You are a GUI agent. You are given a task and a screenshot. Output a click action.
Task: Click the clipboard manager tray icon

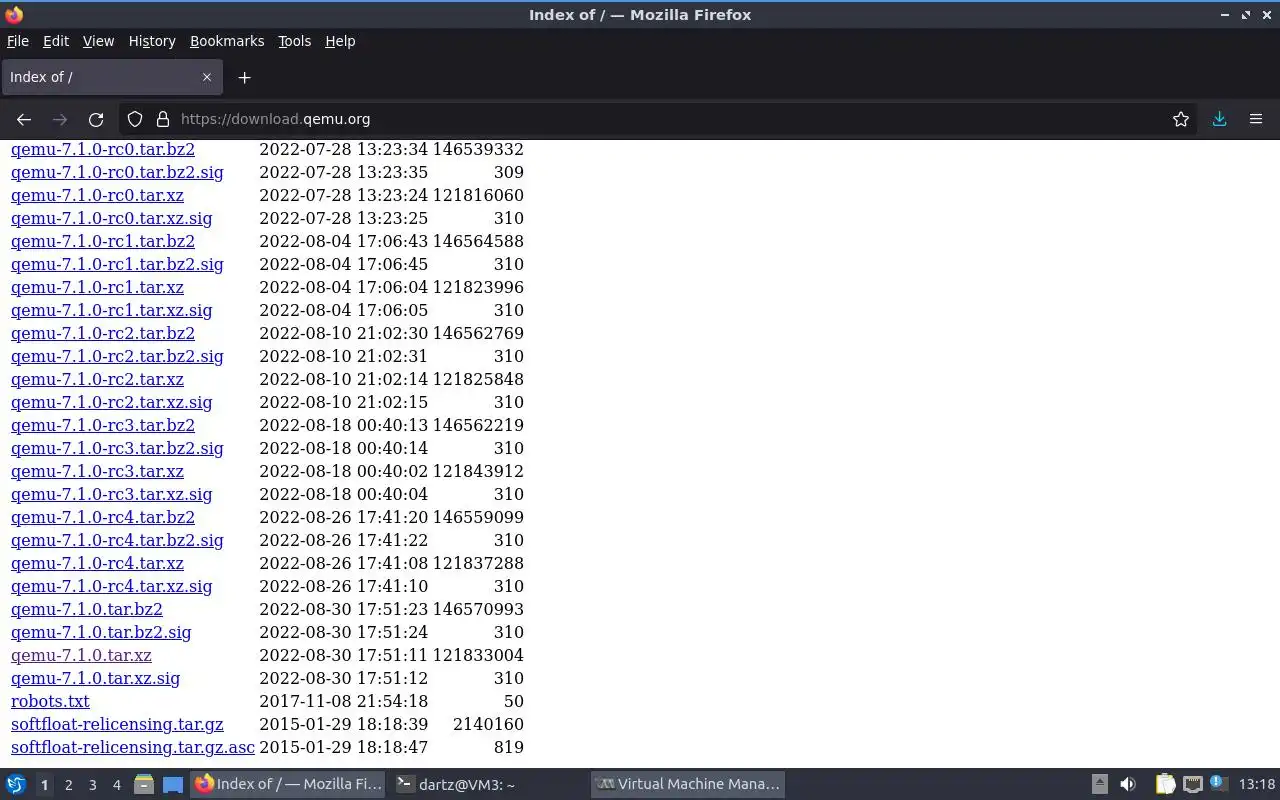pyautogui.click(x=1166, y=784)
